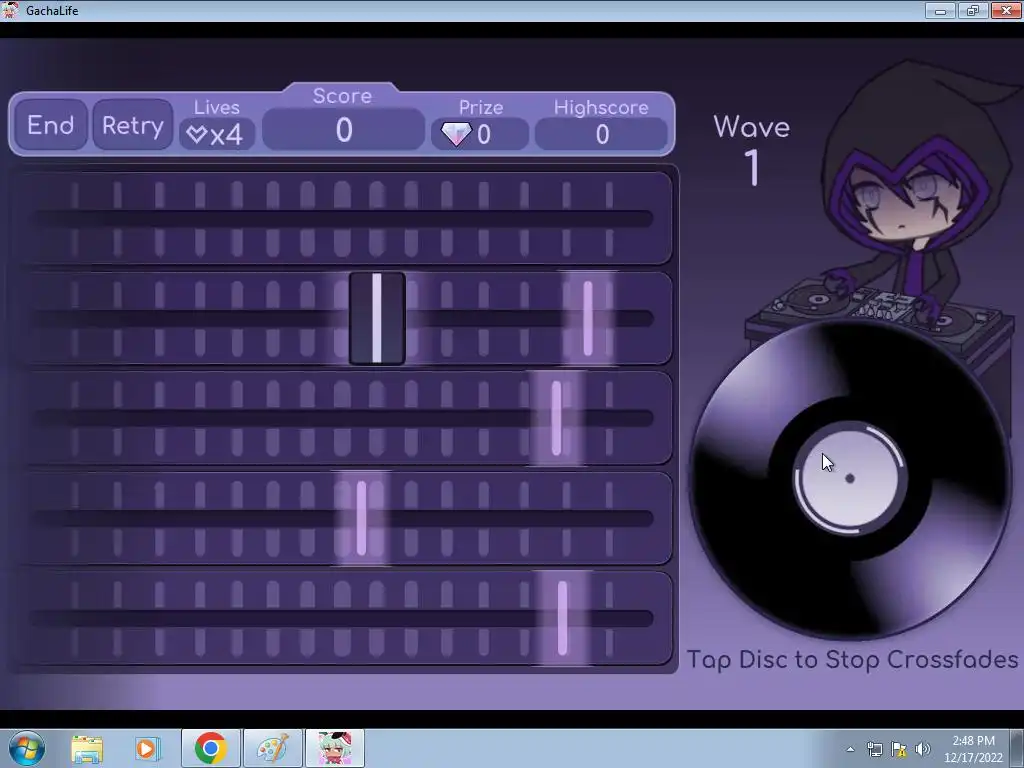Click the glowing marker in bottom track

click(x=562, y=618)
